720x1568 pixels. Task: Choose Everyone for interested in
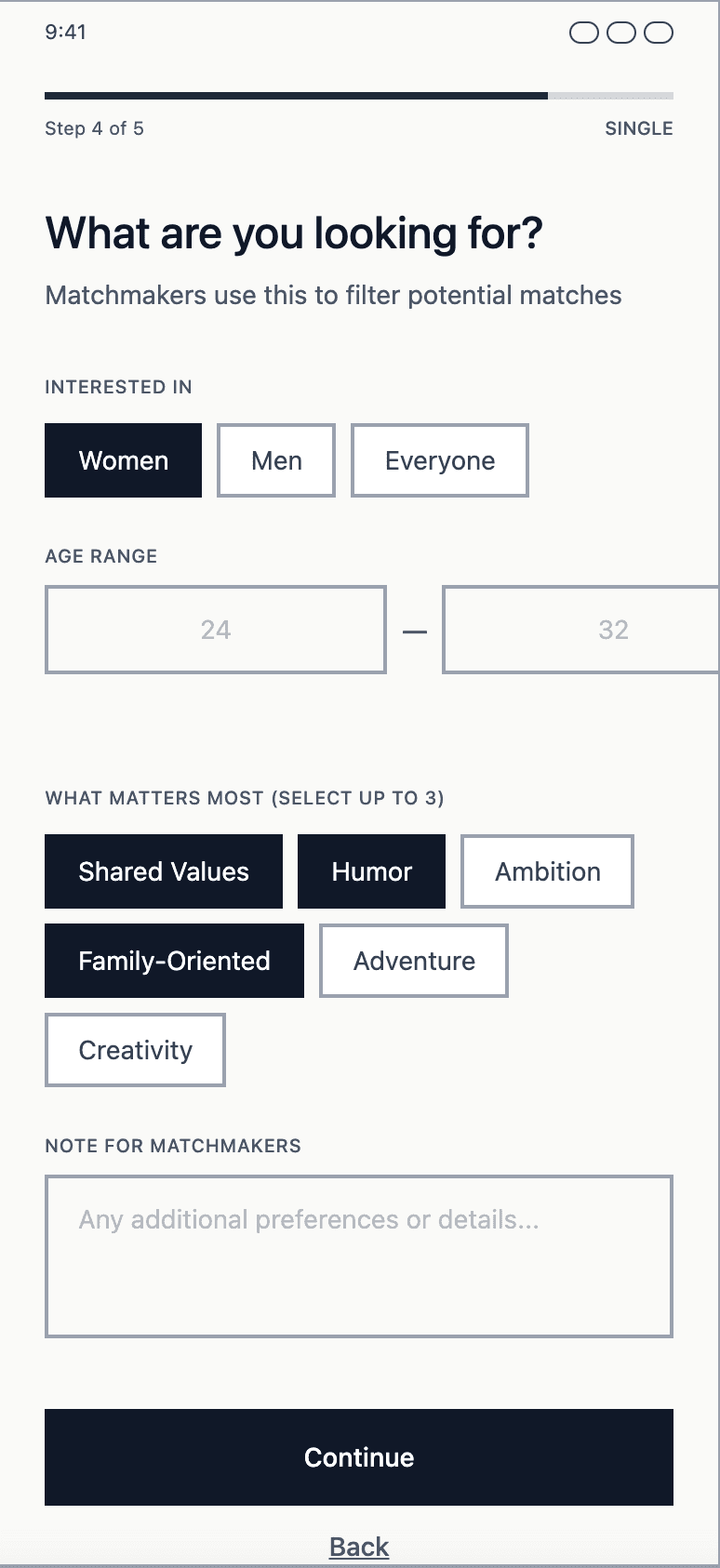[439, 459]
